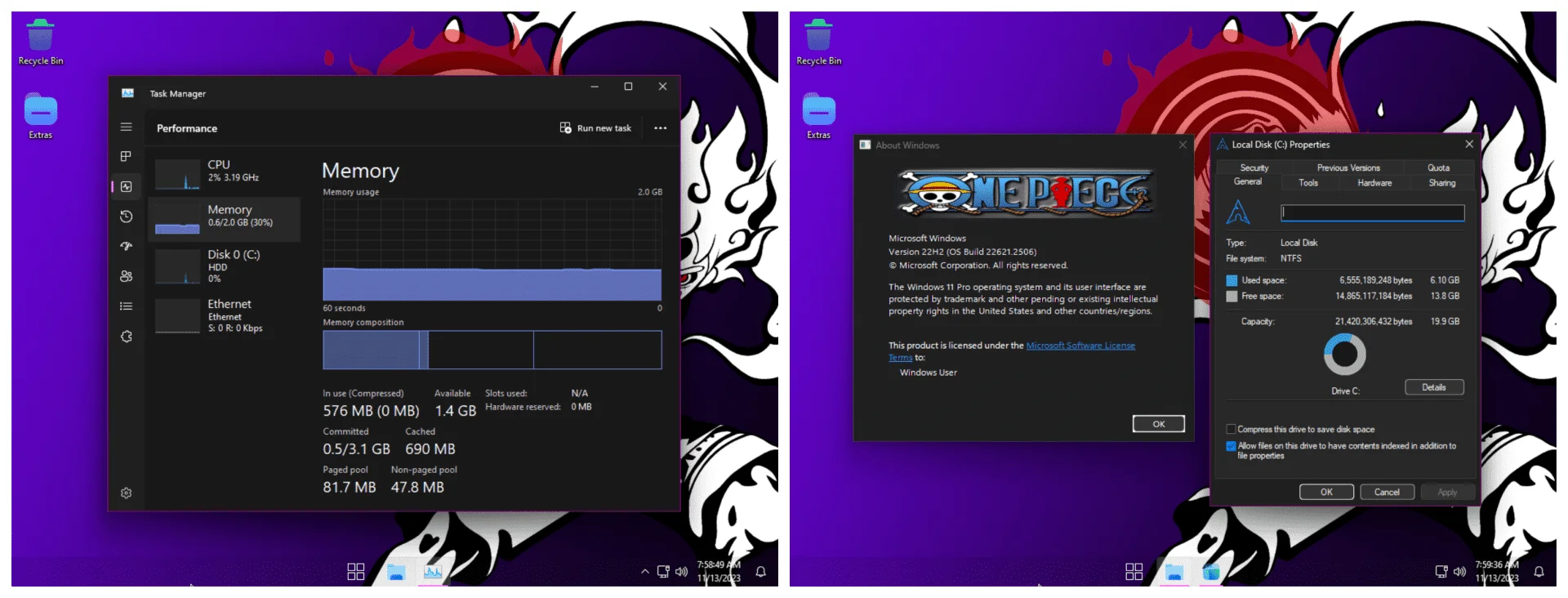
Task: Close Local Disk (C:) Properties window
Action: 1469,145
